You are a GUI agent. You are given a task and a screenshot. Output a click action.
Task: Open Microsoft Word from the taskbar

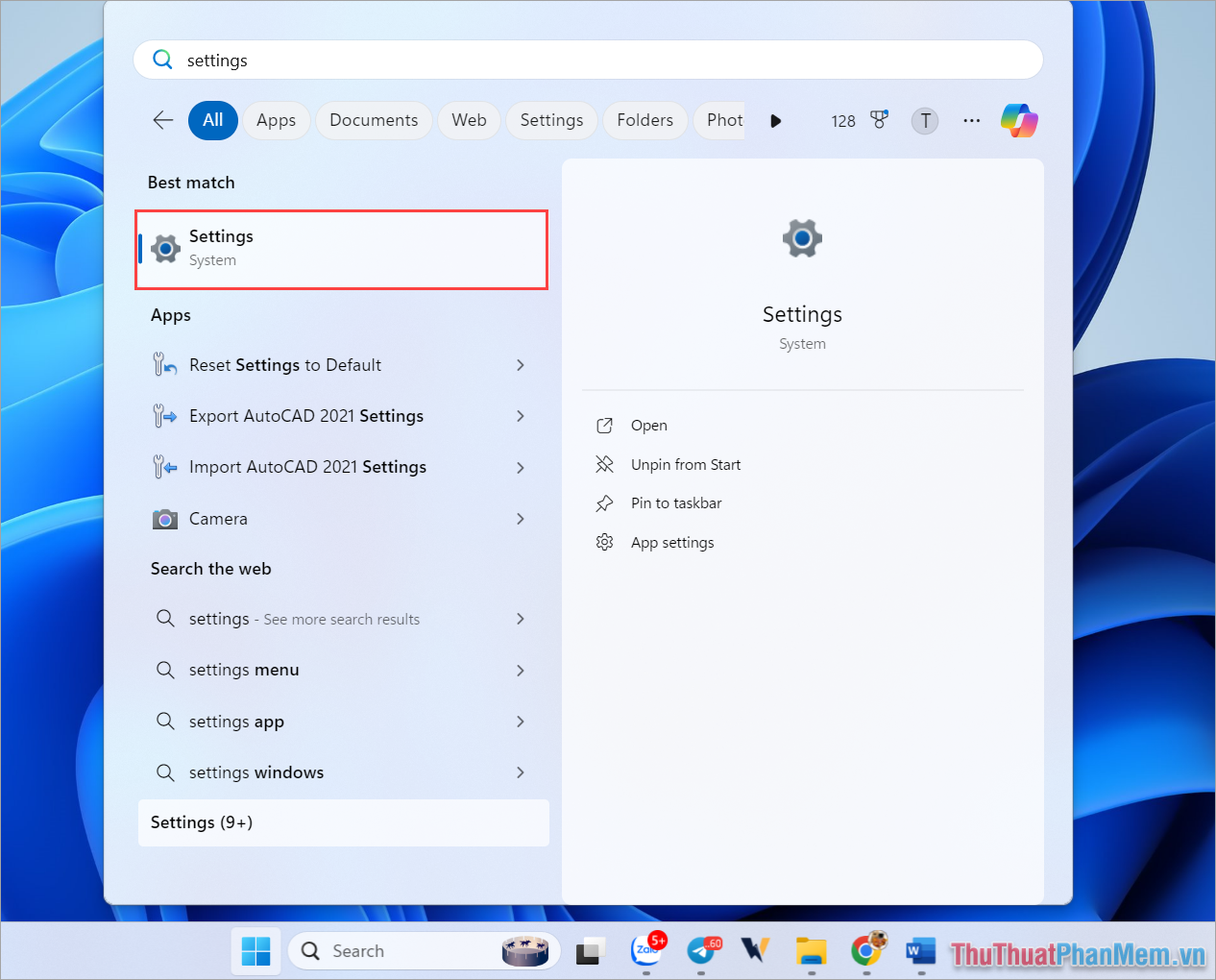click(920, 951)
